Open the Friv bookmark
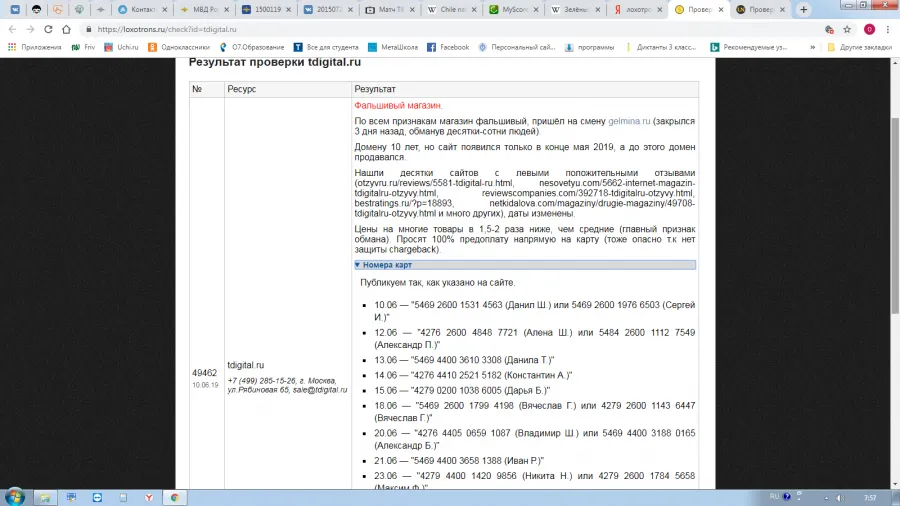The image size is (900, 506). pos(83,47)
